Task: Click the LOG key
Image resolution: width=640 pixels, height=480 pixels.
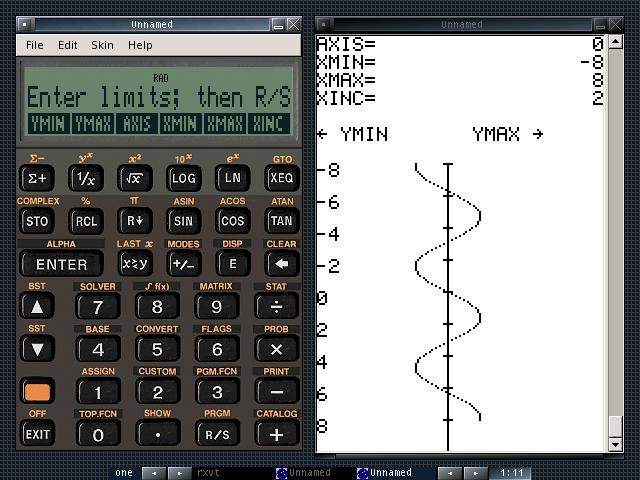Action: (x=184, y=178)
